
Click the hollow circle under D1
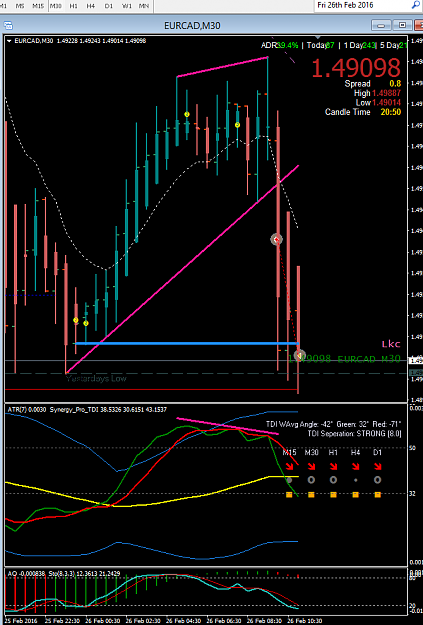377,480
